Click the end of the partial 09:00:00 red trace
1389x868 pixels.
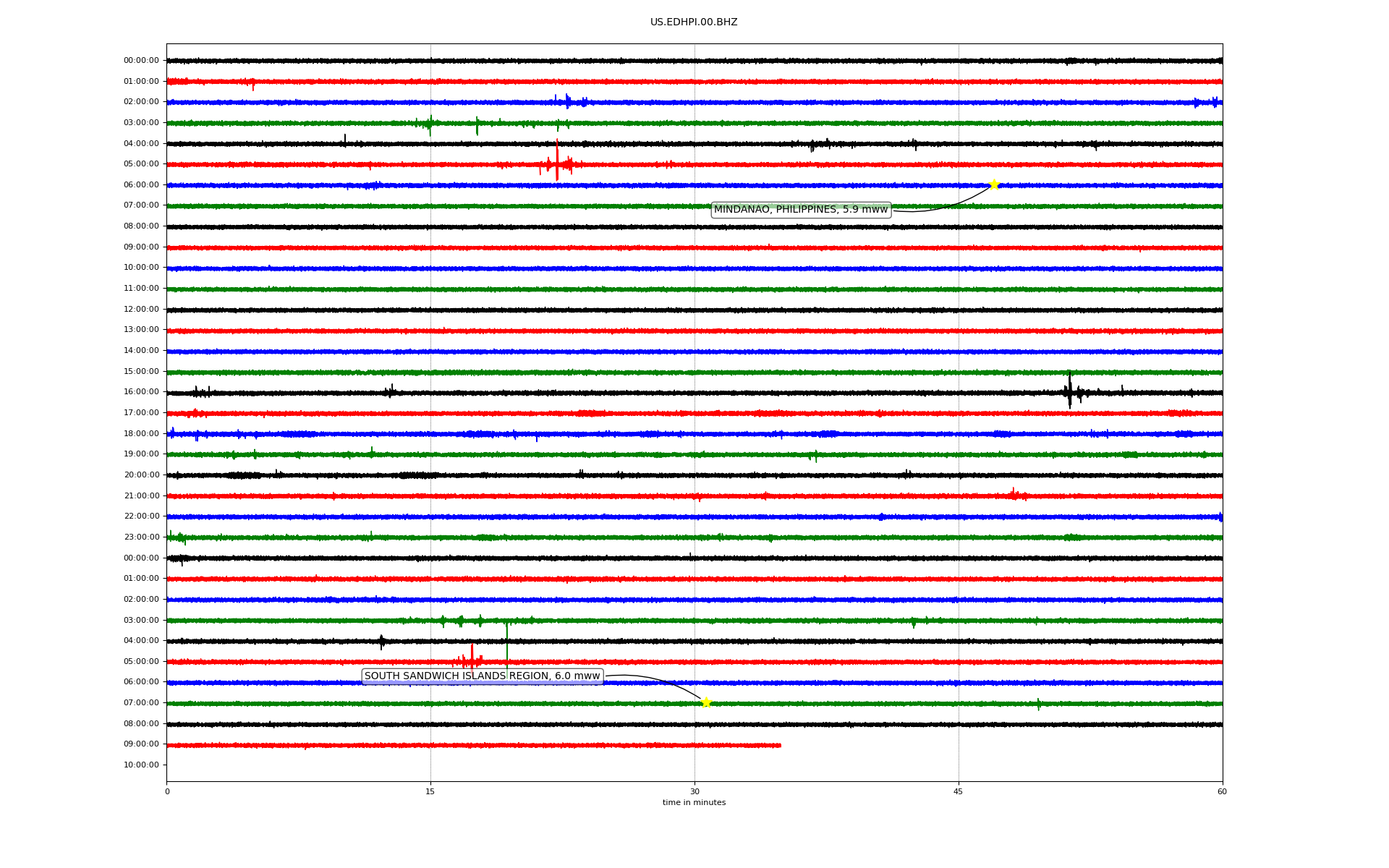point(780,745)
